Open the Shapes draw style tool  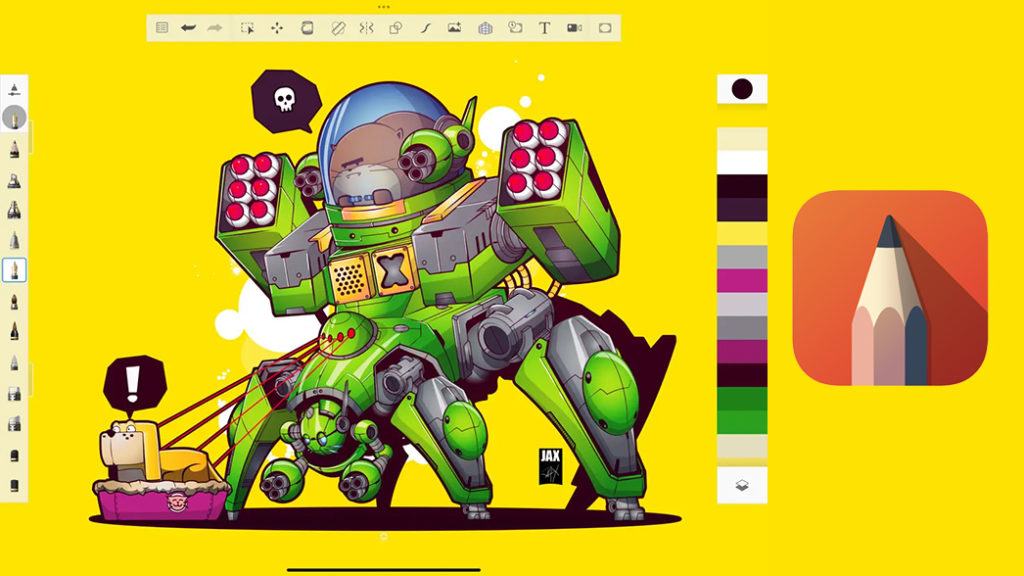[x=396, y=28]
